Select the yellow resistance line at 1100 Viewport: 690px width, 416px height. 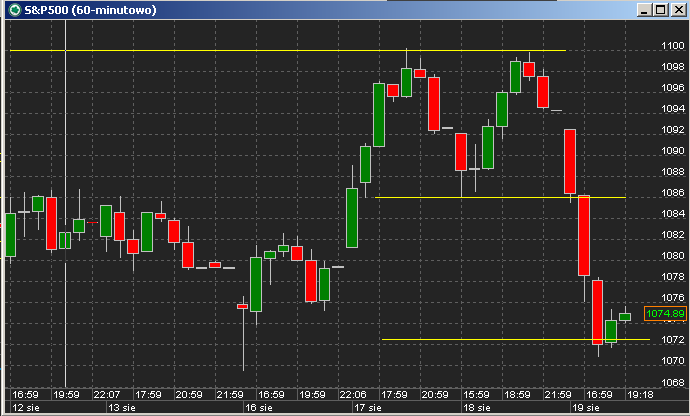point(288,51)
